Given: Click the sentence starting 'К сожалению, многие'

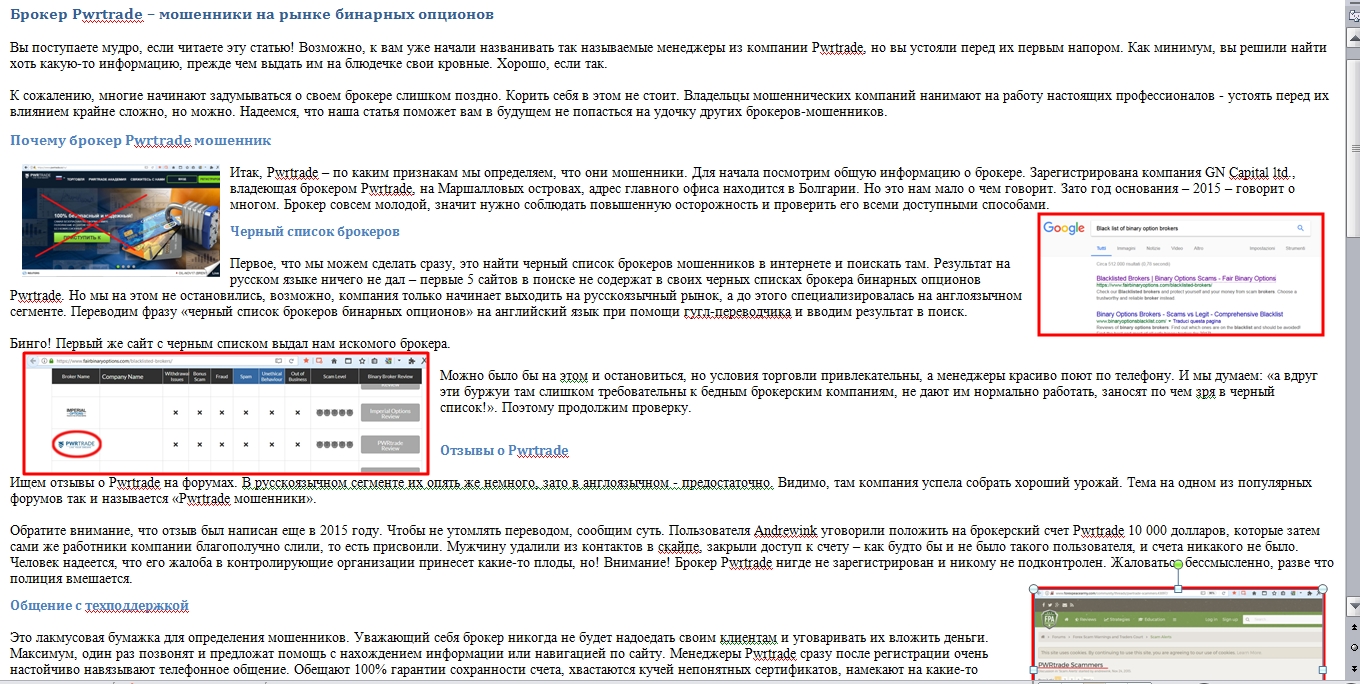Looking at the screenshot, I should pos(256,96).
